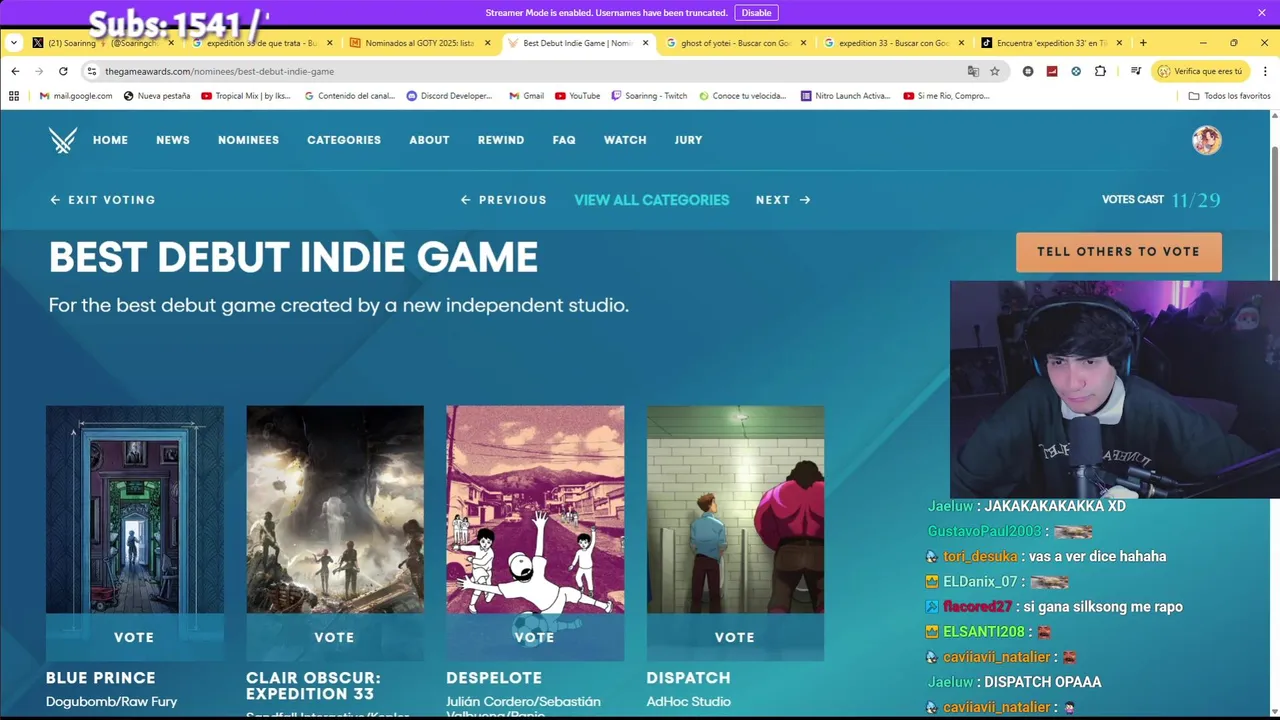This screenshot has height=720, width=1280.
Task: Switch to ghost of yotei search tab
Action: tap(736, 43)
